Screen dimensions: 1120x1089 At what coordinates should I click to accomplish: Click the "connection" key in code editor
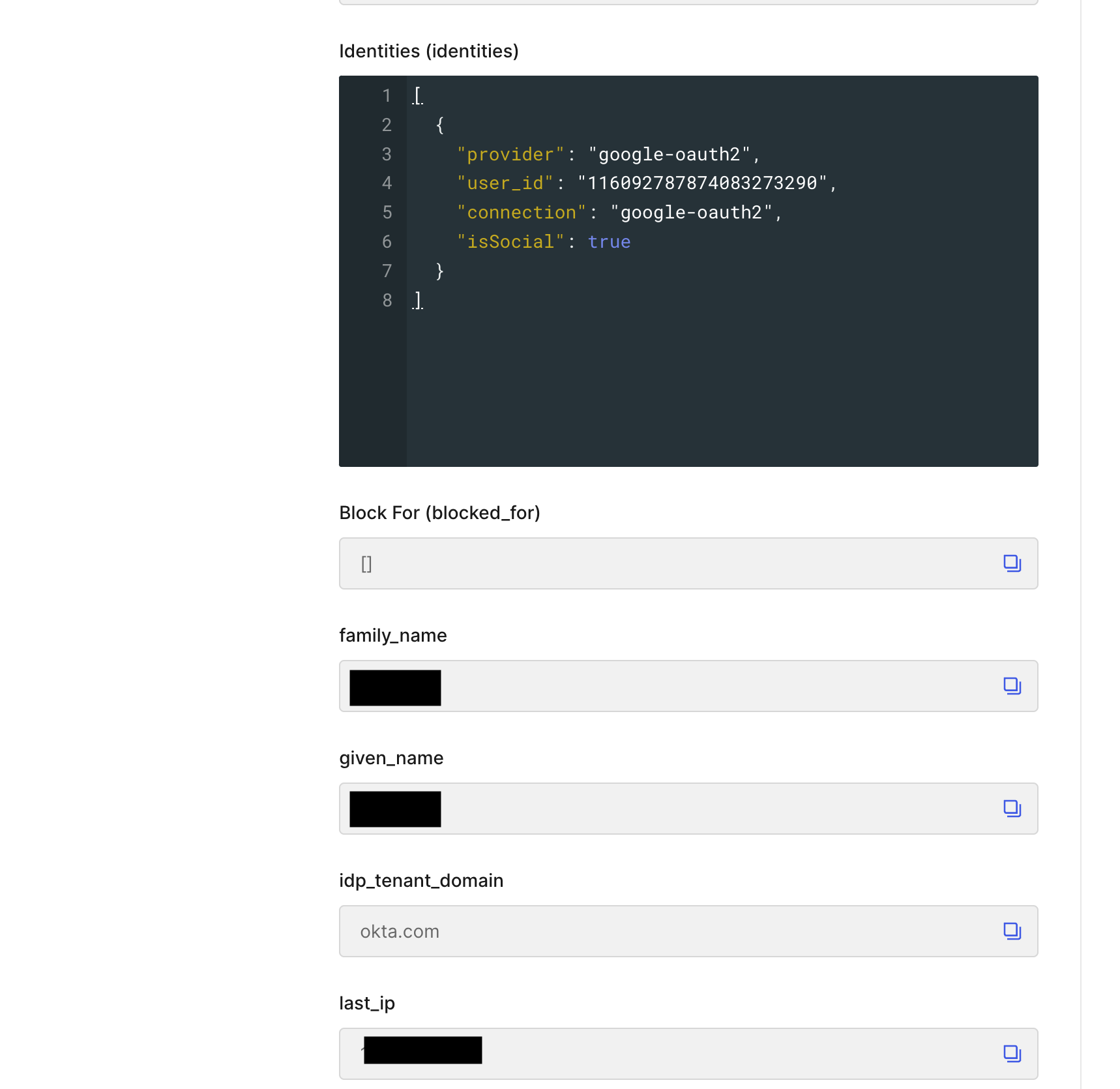click(x=522, y=213)
